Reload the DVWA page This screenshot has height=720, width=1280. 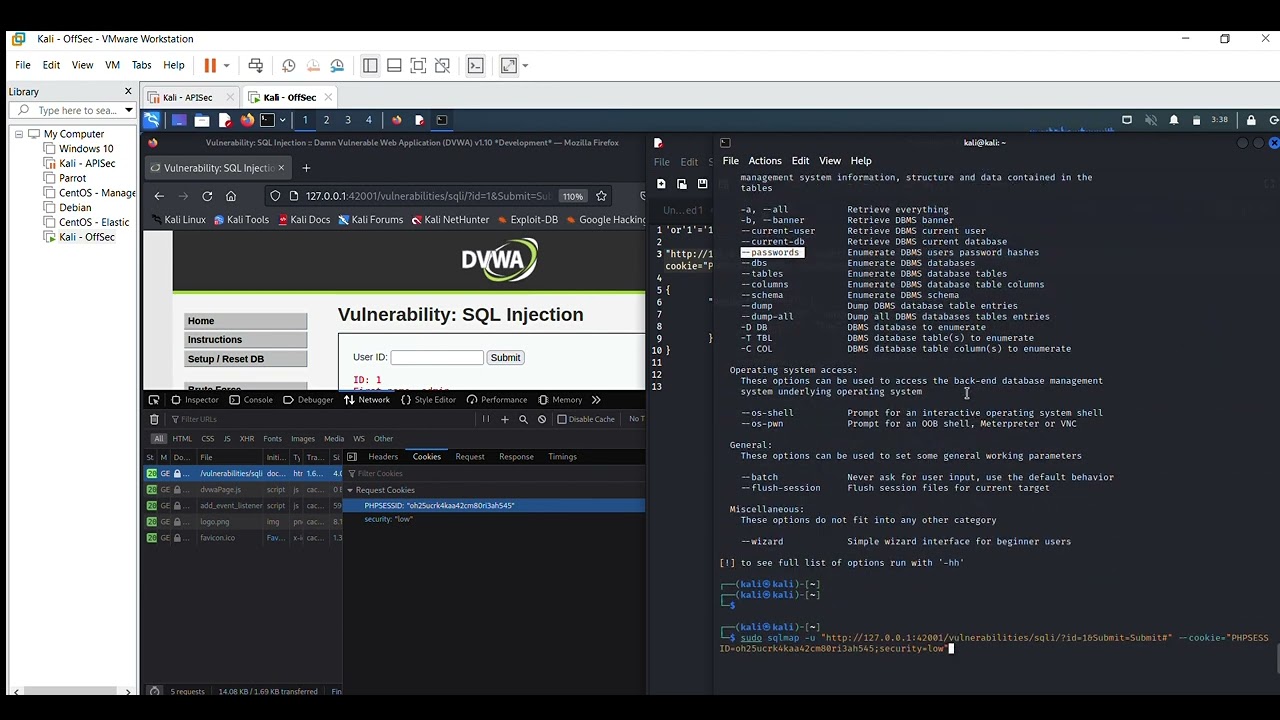(207, 196)
